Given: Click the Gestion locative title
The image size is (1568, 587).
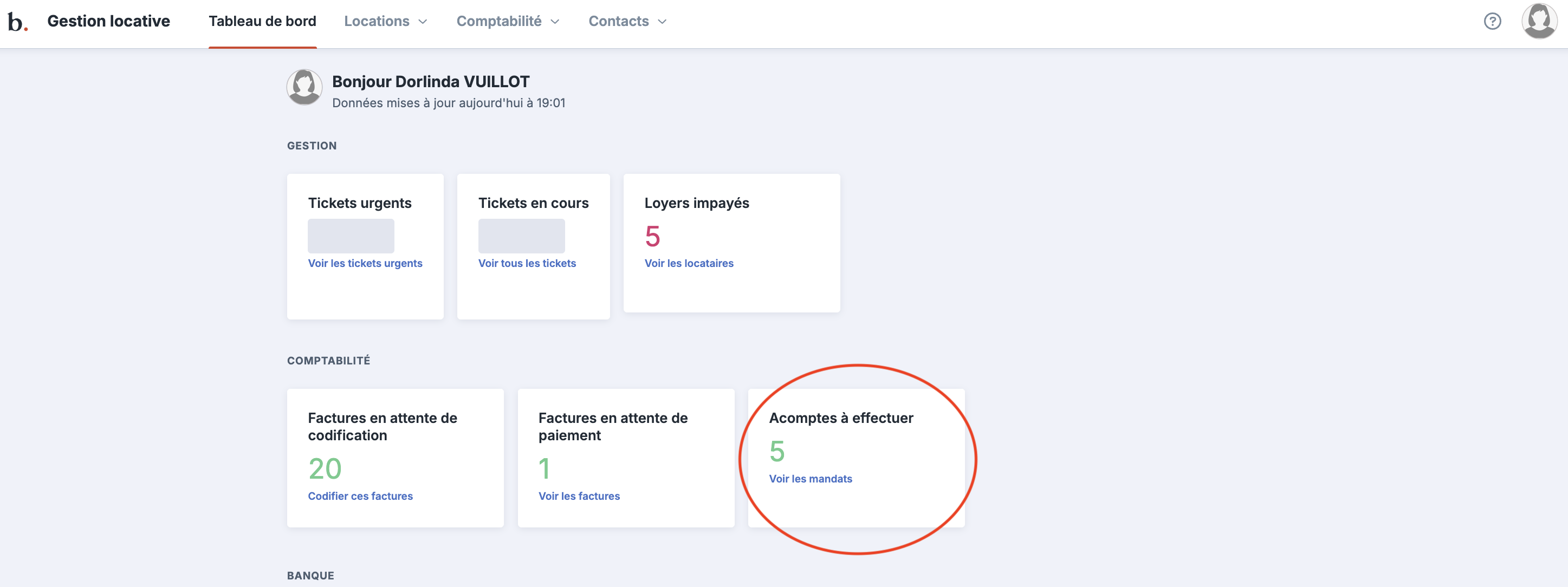Looking at the screenshot, I should 108,21.
